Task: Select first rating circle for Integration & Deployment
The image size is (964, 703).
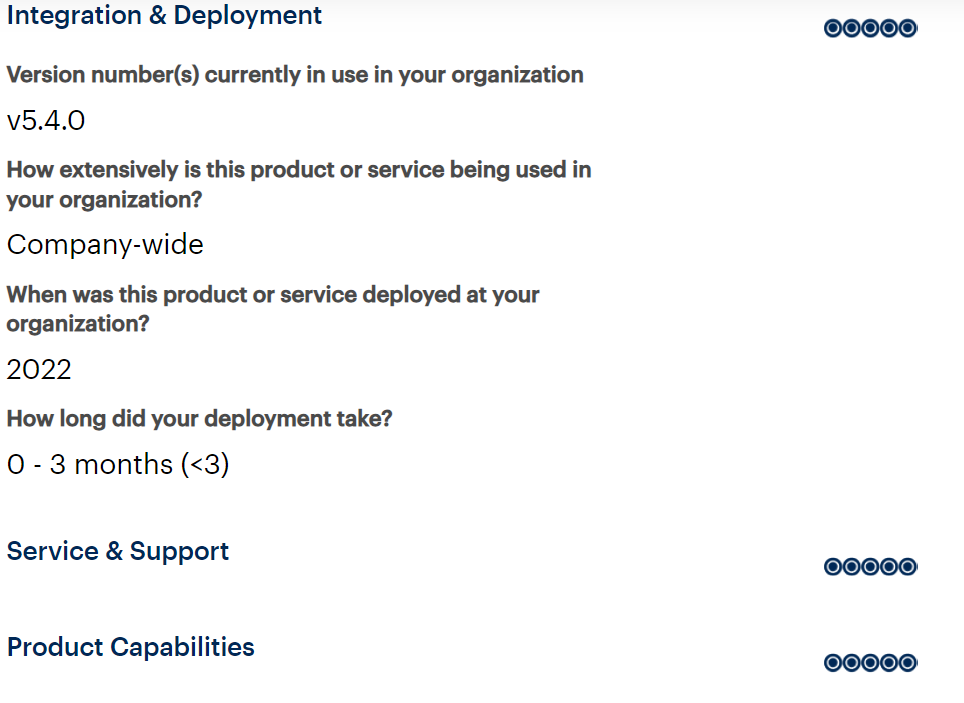Action: pos(833,28)
